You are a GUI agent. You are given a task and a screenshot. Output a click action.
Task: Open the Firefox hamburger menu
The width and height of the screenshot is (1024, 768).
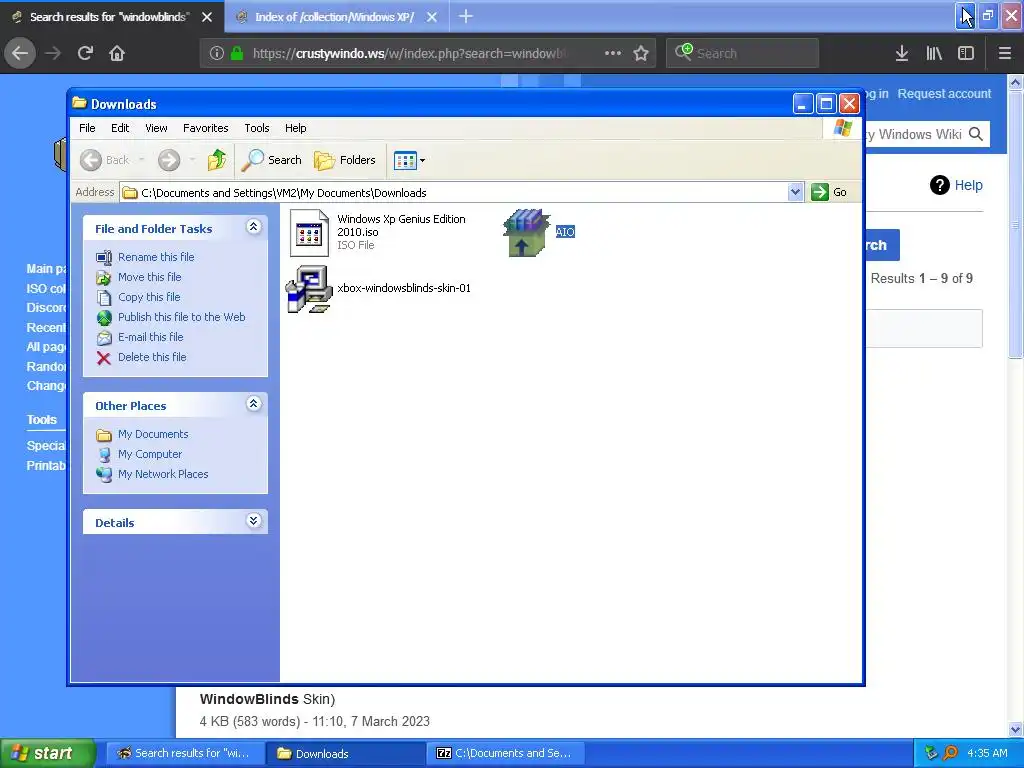pyautogui.click(x=1004, y=54)
